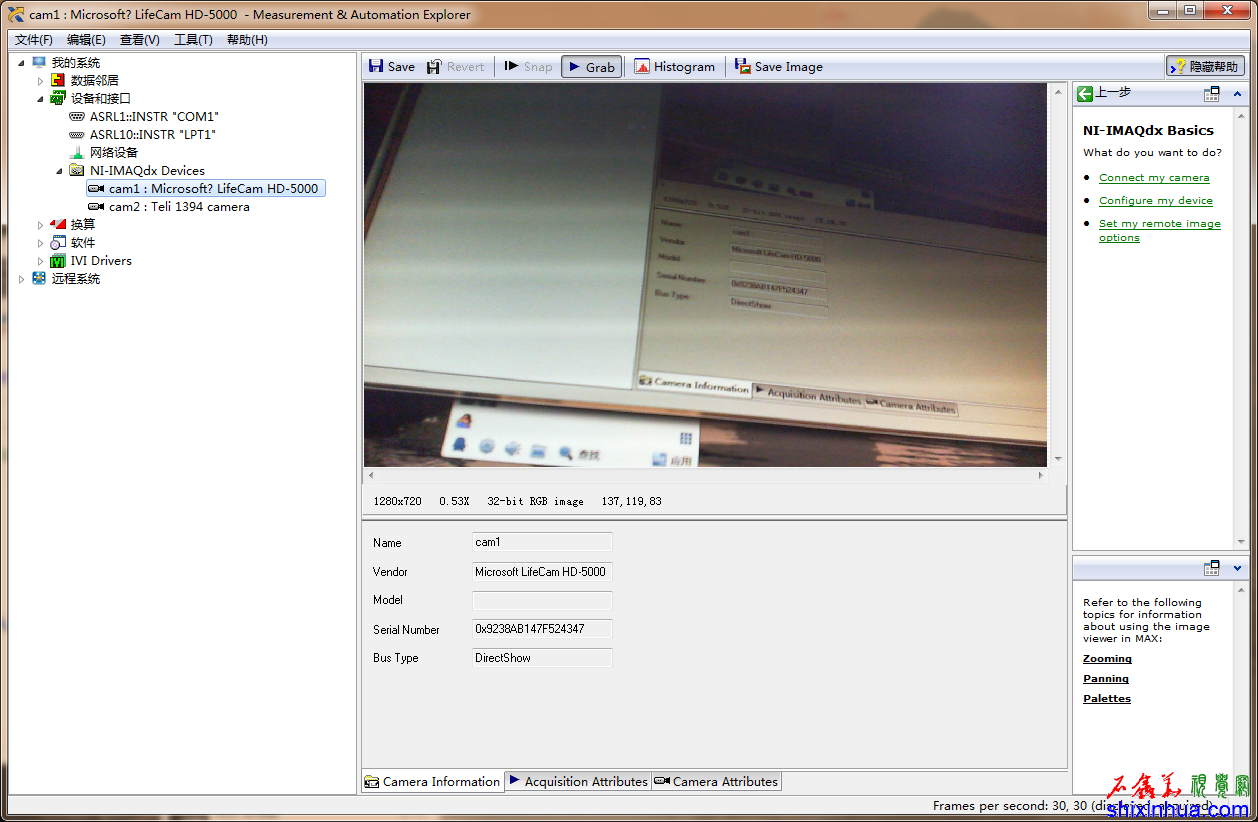Collapse the NI-IMAQdx Devices node
1258x822 pixels.
[59, 171]
